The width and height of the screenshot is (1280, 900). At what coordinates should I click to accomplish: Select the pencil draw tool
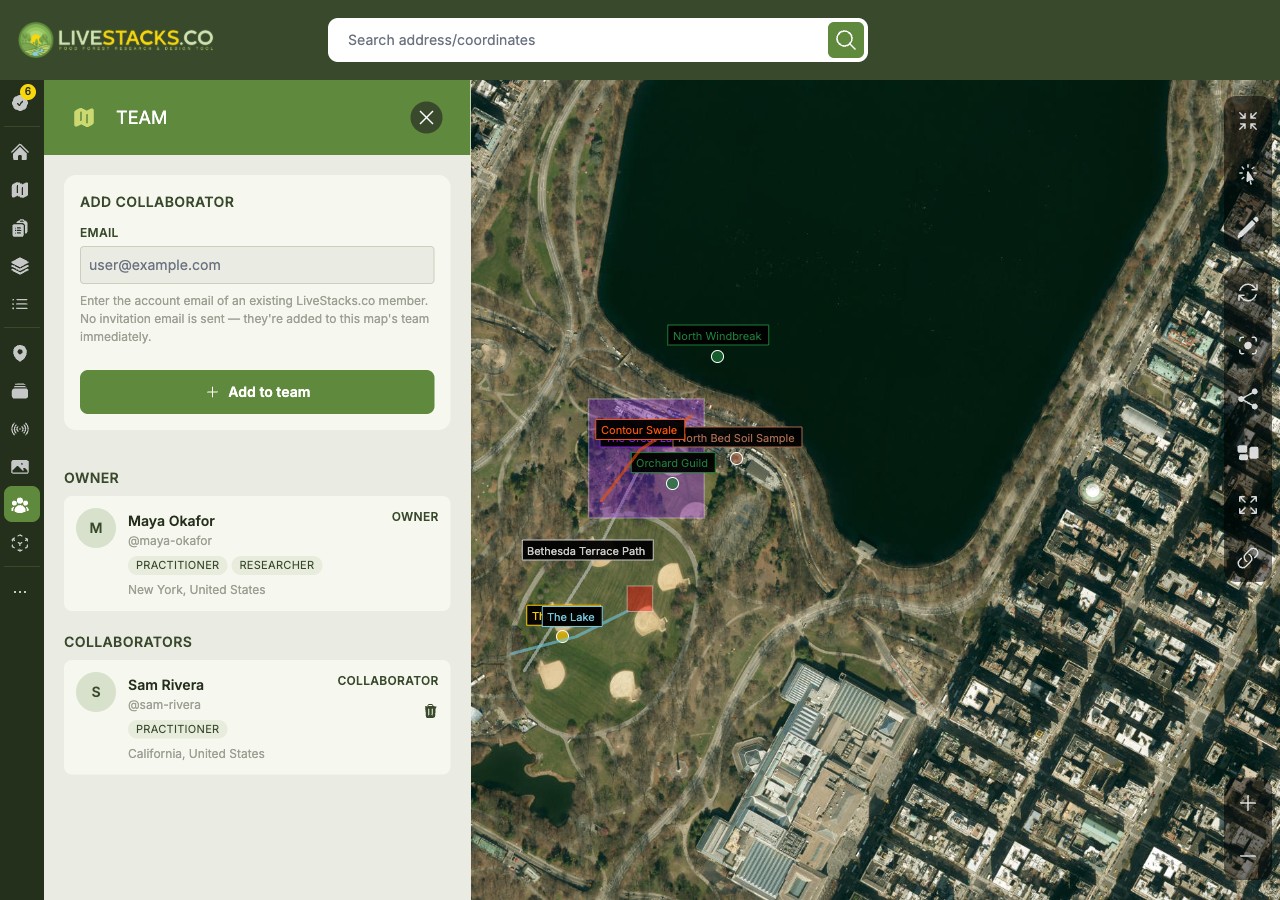click(1247, 227)
